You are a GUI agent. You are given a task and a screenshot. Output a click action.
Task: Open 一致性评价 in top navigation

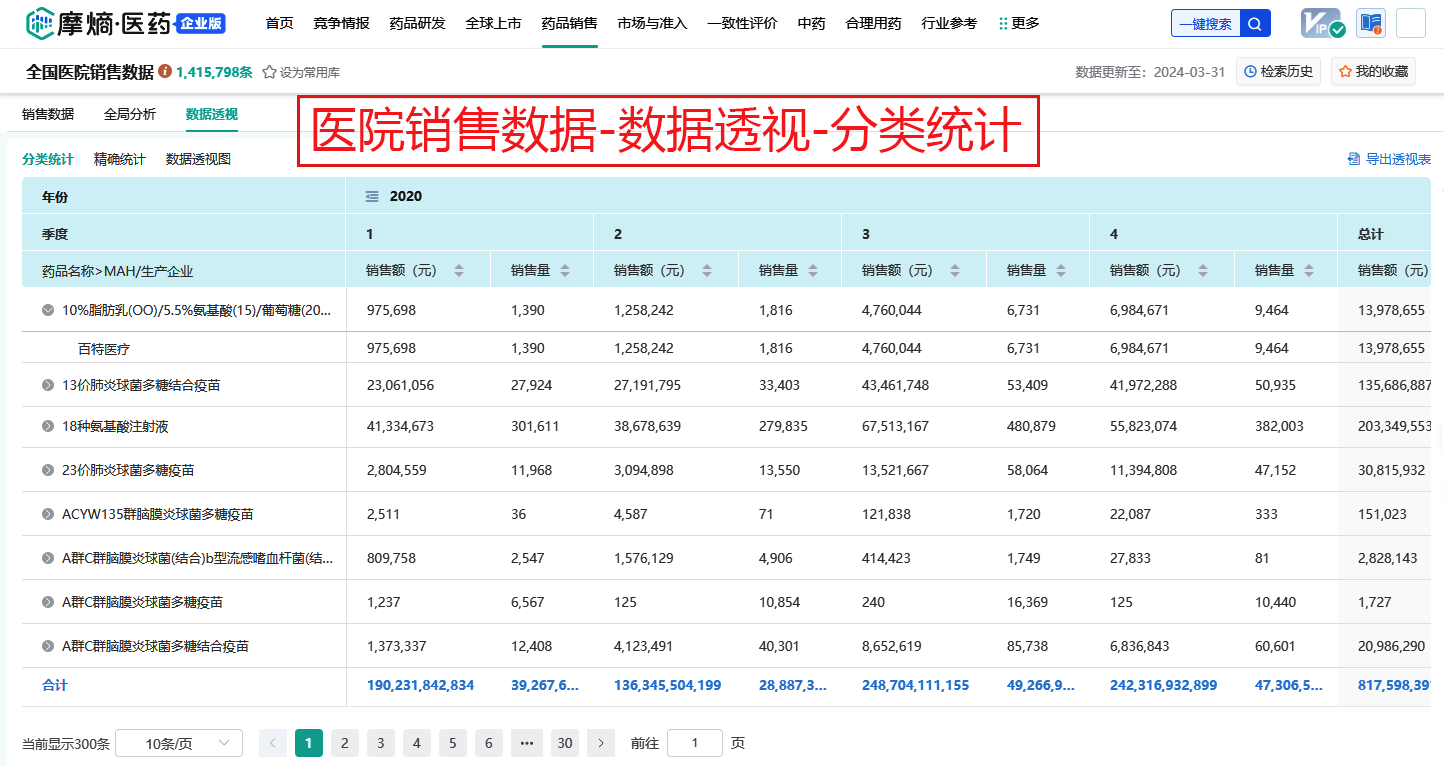click(x=742, y=23)
